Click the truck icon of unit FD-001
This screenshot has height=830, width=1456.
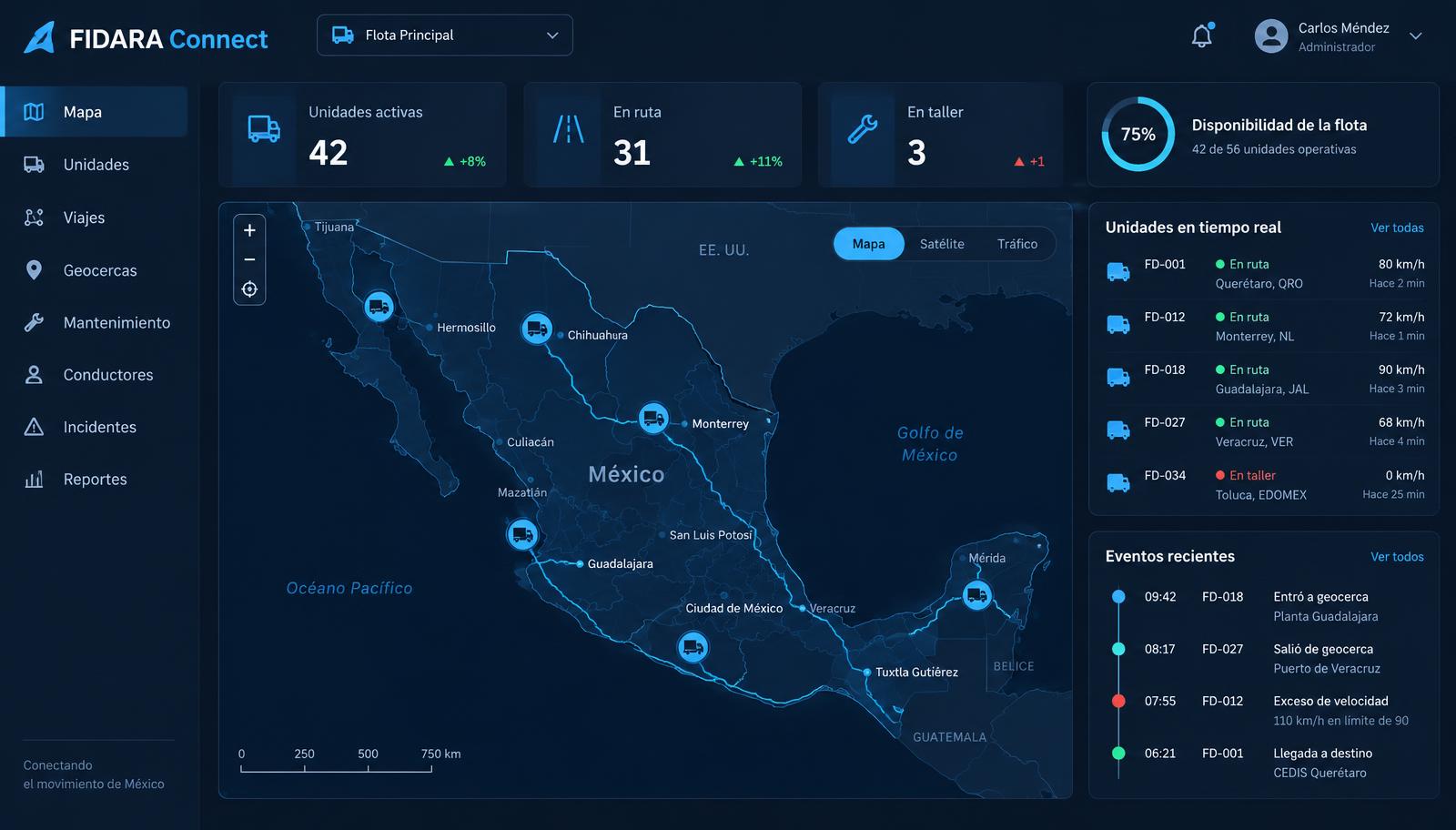click(x=1118, y=272)
